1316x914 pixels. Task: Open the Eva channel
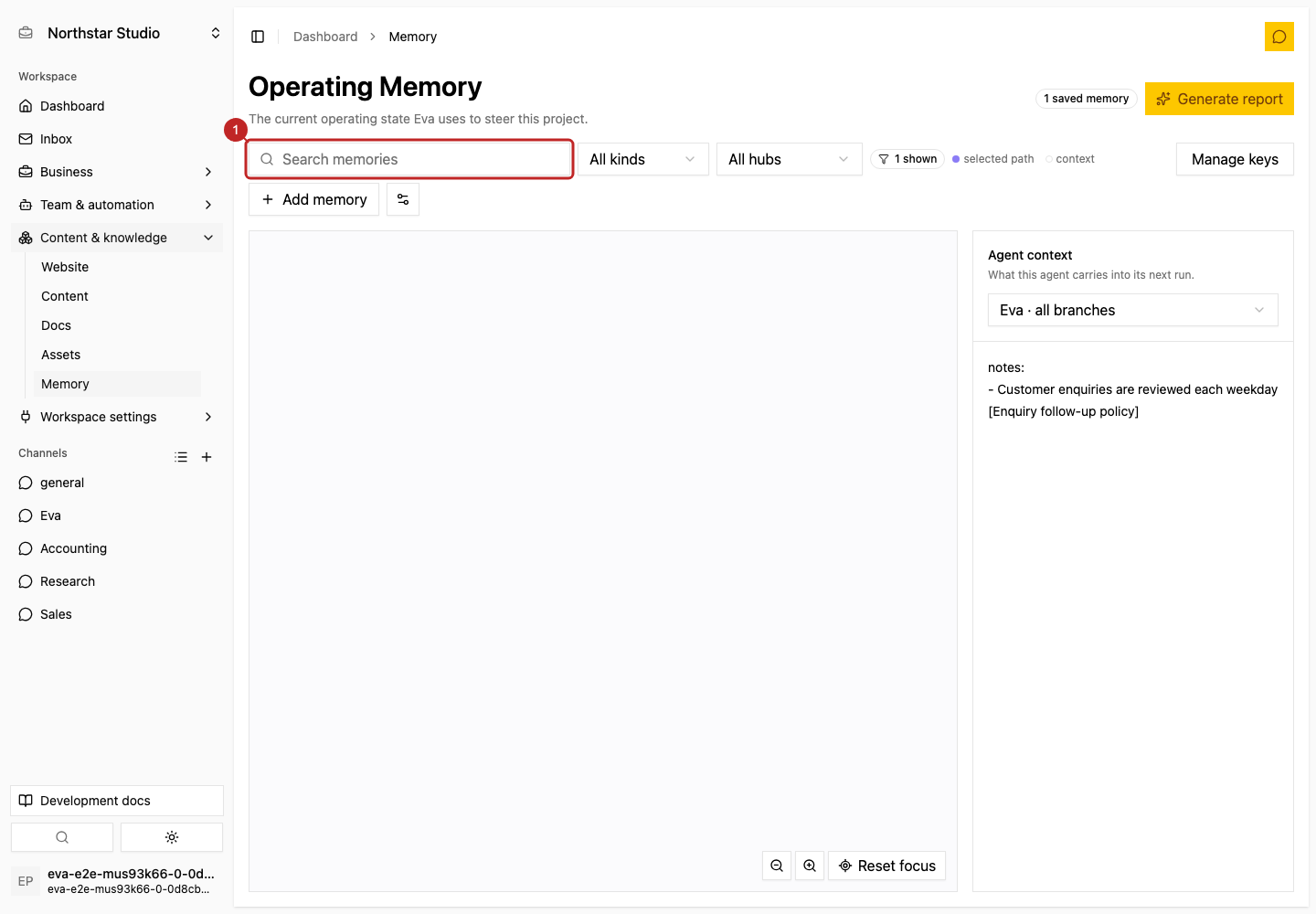click(x=117, y=515)
